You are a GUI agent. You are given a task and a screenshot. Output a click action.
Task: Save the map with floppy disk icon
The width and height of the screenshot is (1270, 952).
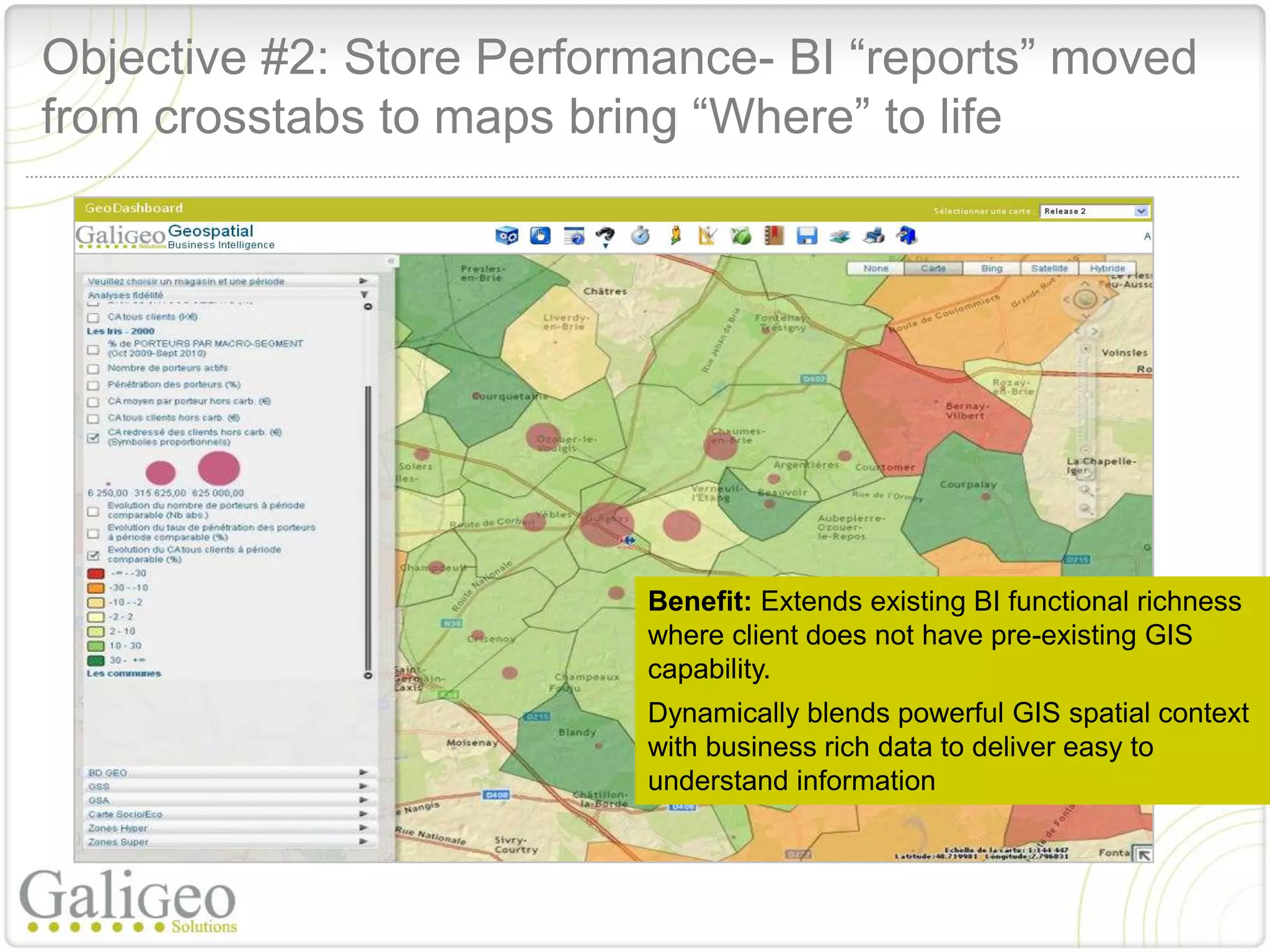807,236
